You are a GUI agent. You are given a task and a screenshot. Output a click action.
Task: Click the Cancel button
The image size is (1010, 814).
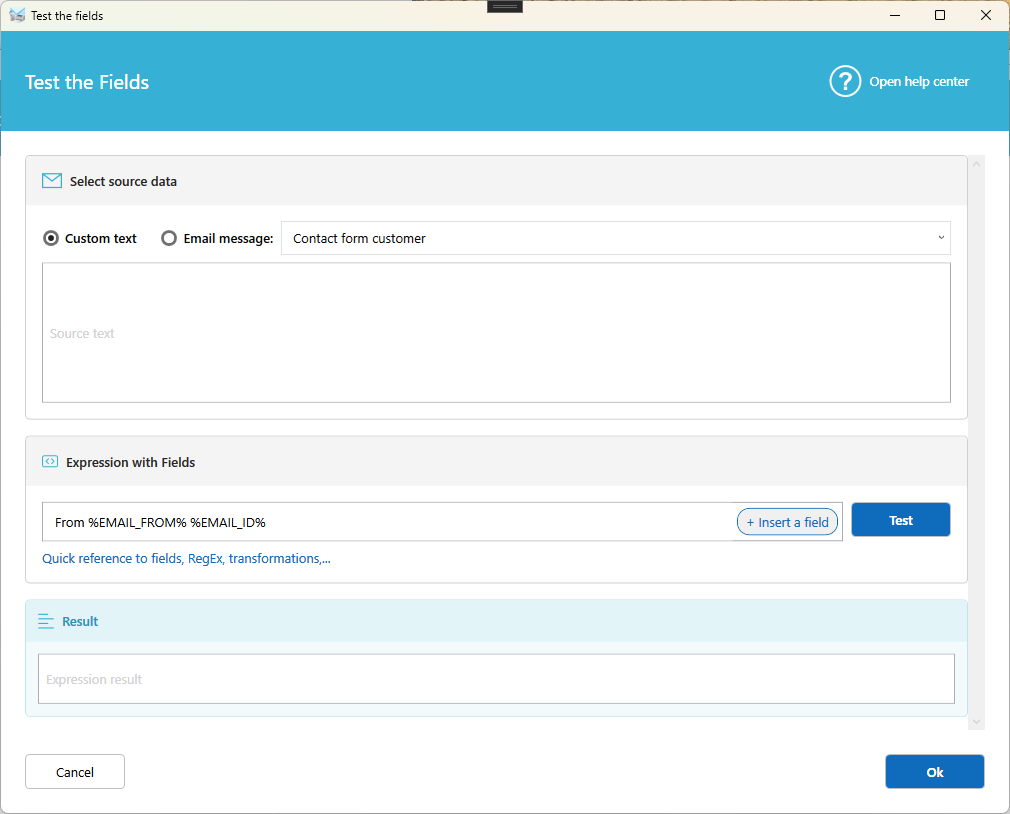tap(75, 771)
